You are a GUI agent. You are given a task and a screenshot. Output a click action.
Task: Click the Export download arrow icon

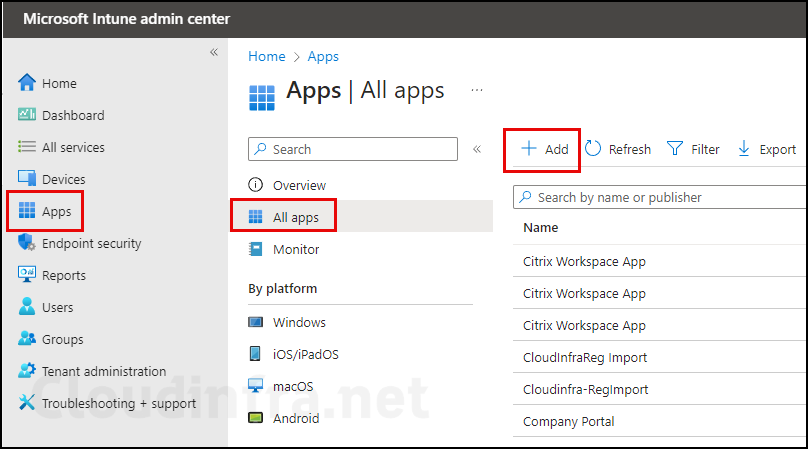pos(744,148)
